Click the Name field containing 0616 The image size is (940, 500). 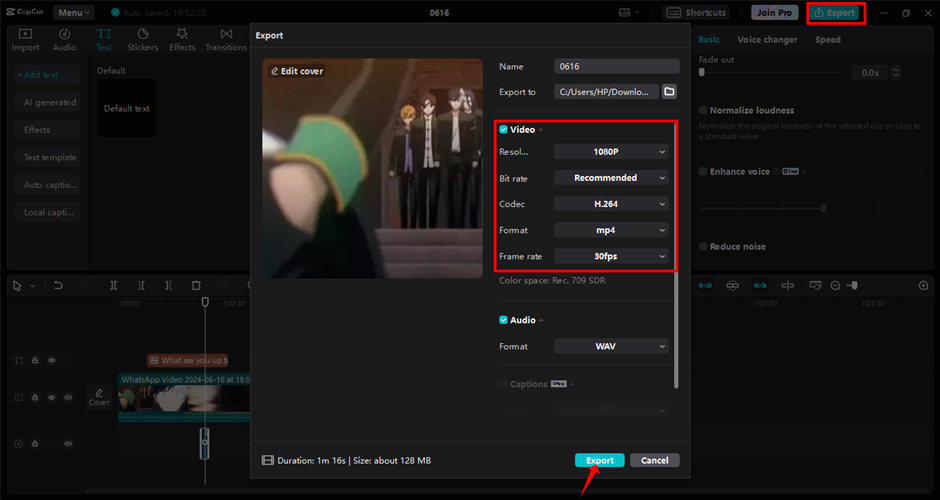(x=616, y=66)
